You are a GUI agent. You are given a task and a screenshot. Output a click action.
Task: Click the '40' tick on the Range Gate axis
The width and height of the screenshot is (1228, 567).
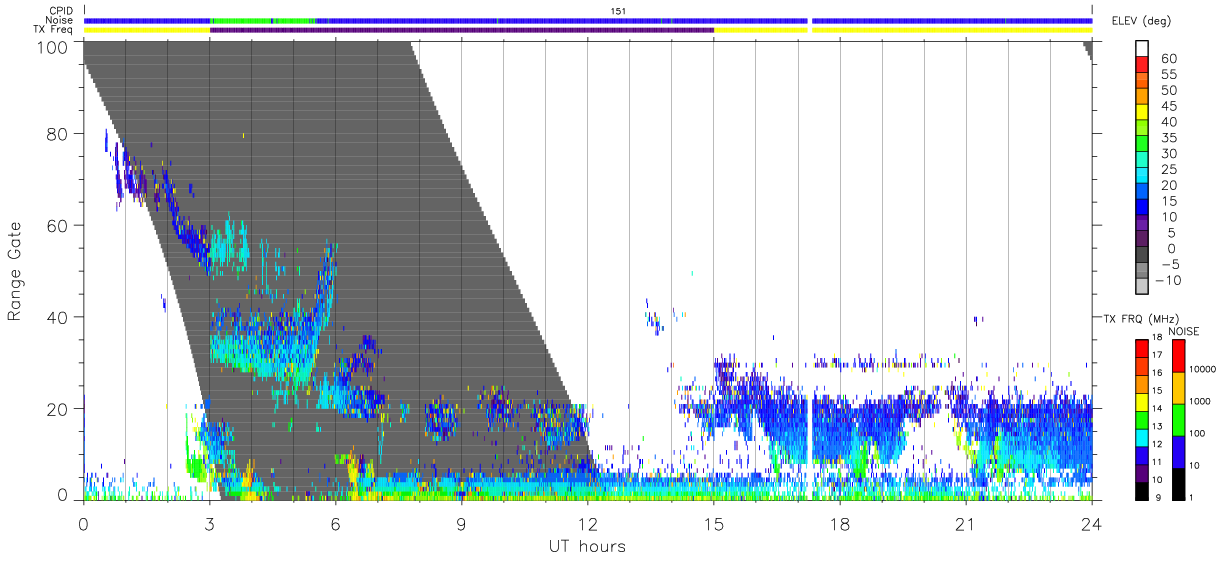57,317
